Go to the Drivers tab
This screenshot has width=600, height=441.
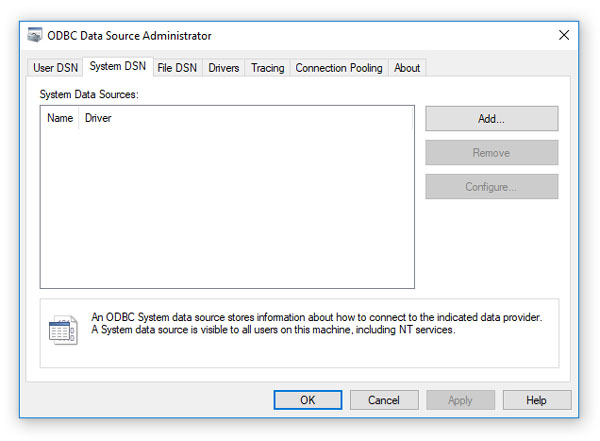pyautogui.click(x=224, y=68)
